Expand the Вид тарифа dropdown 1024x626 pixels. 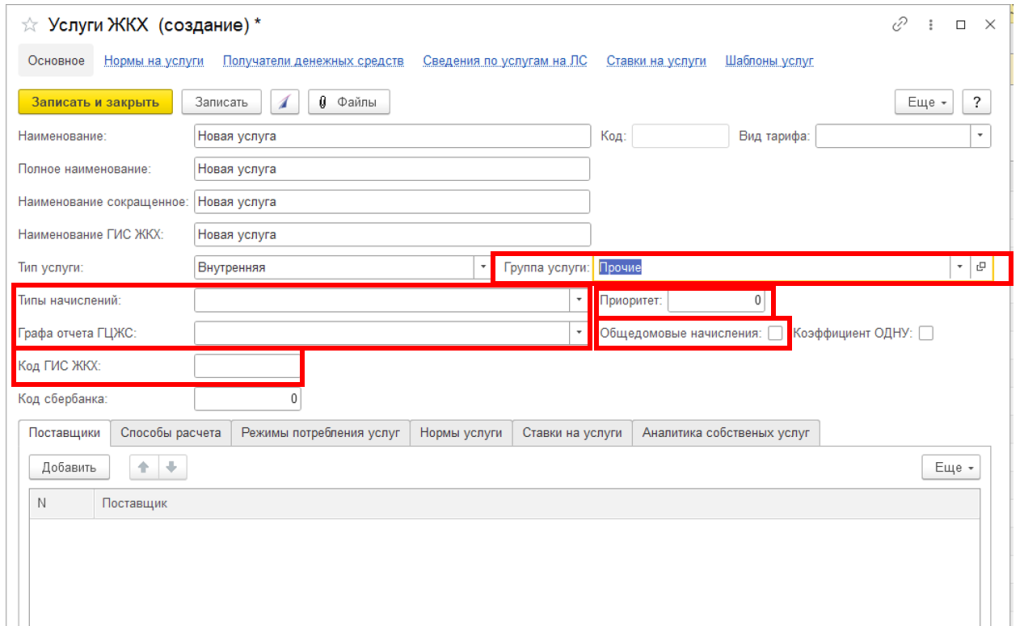pyautogui.click(x=980, y=136)
